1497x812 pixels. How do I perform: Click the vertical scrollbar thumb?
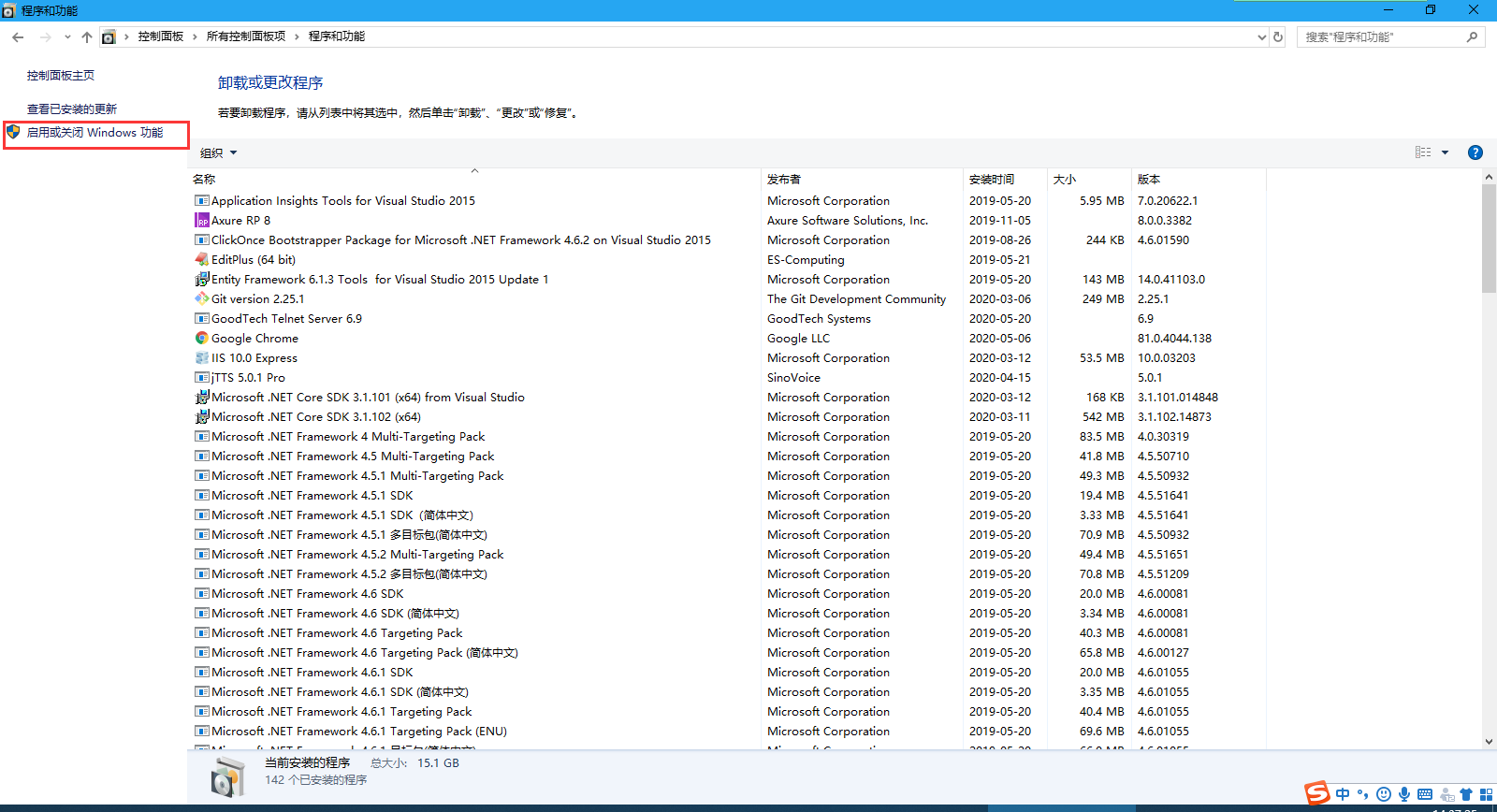tap(1489, 239)
